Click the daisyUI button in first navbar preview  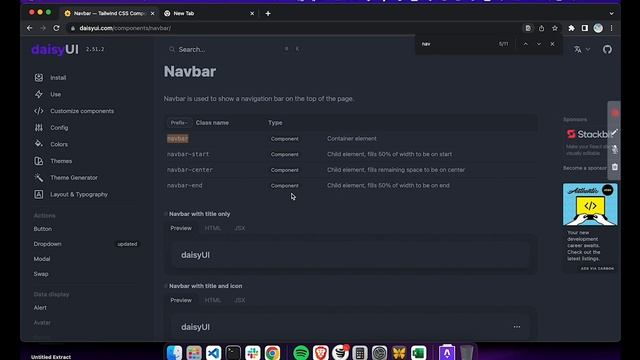(x=195, y=255)
